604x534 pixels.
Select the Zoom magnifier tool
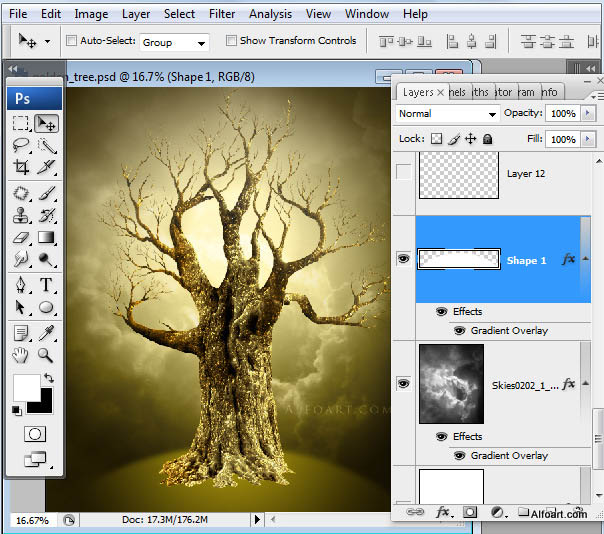(x=46, y=354)
